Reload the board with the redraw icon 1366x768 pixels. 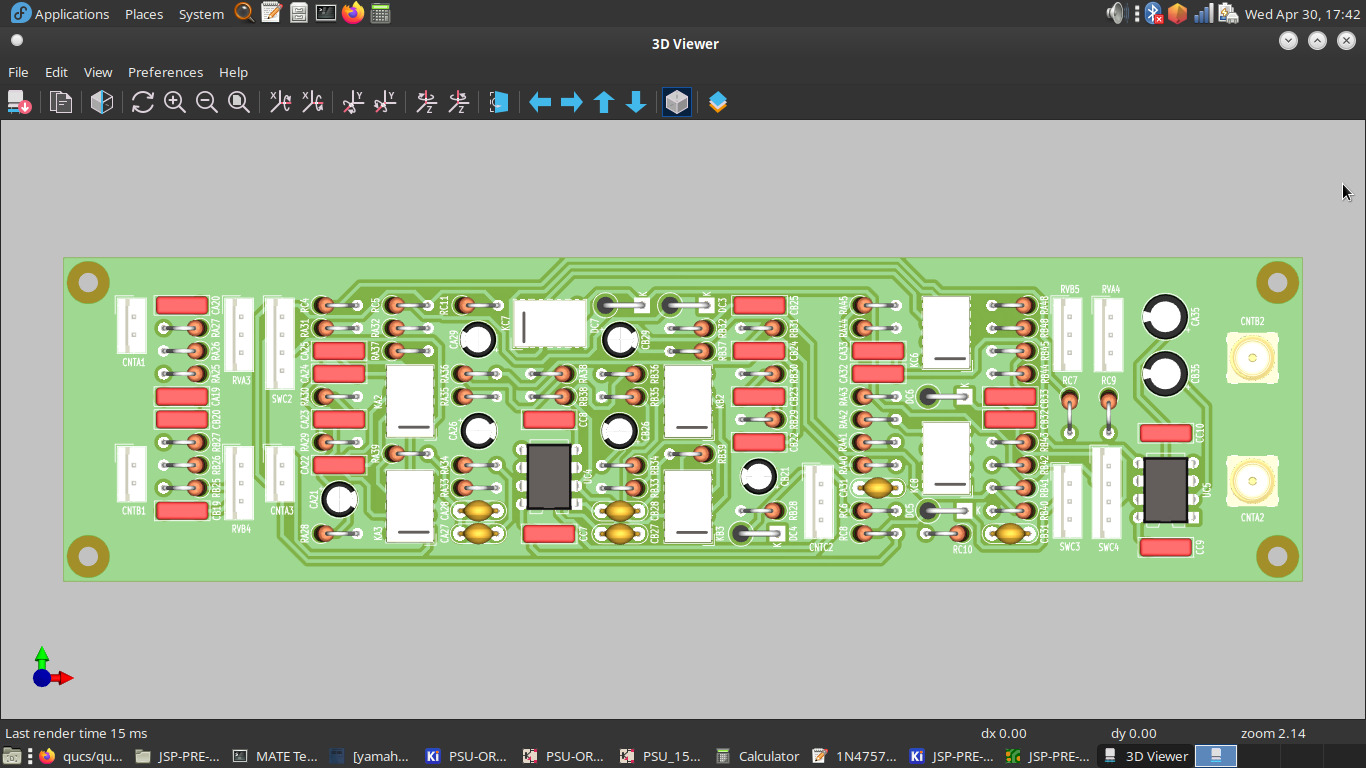[x=143, y=102]
